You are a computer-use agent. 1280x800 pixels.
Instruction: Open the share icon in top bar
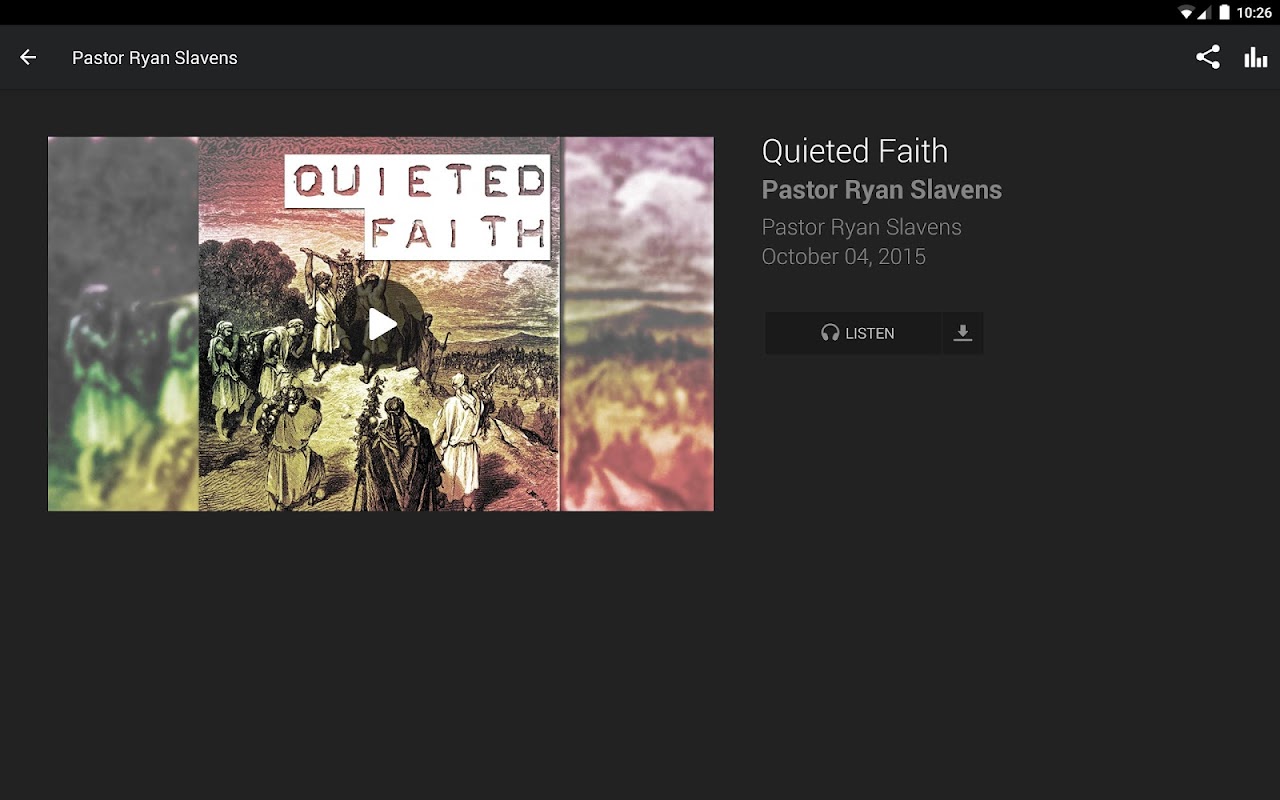coord(1208,57)
